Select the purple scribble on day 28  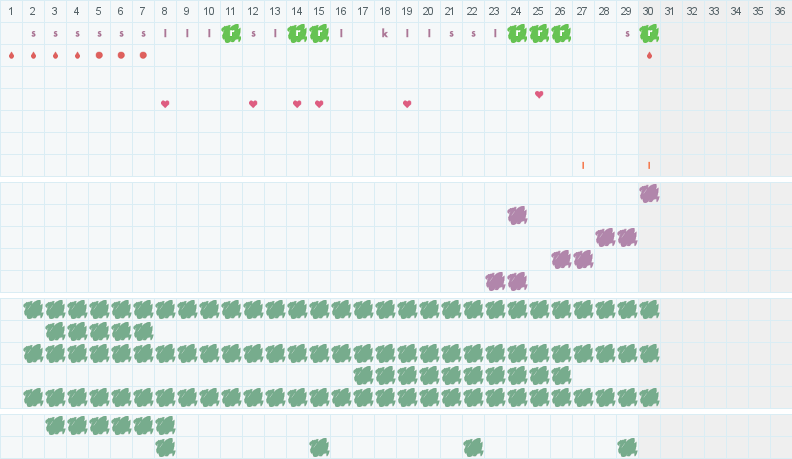coord(605,237)
